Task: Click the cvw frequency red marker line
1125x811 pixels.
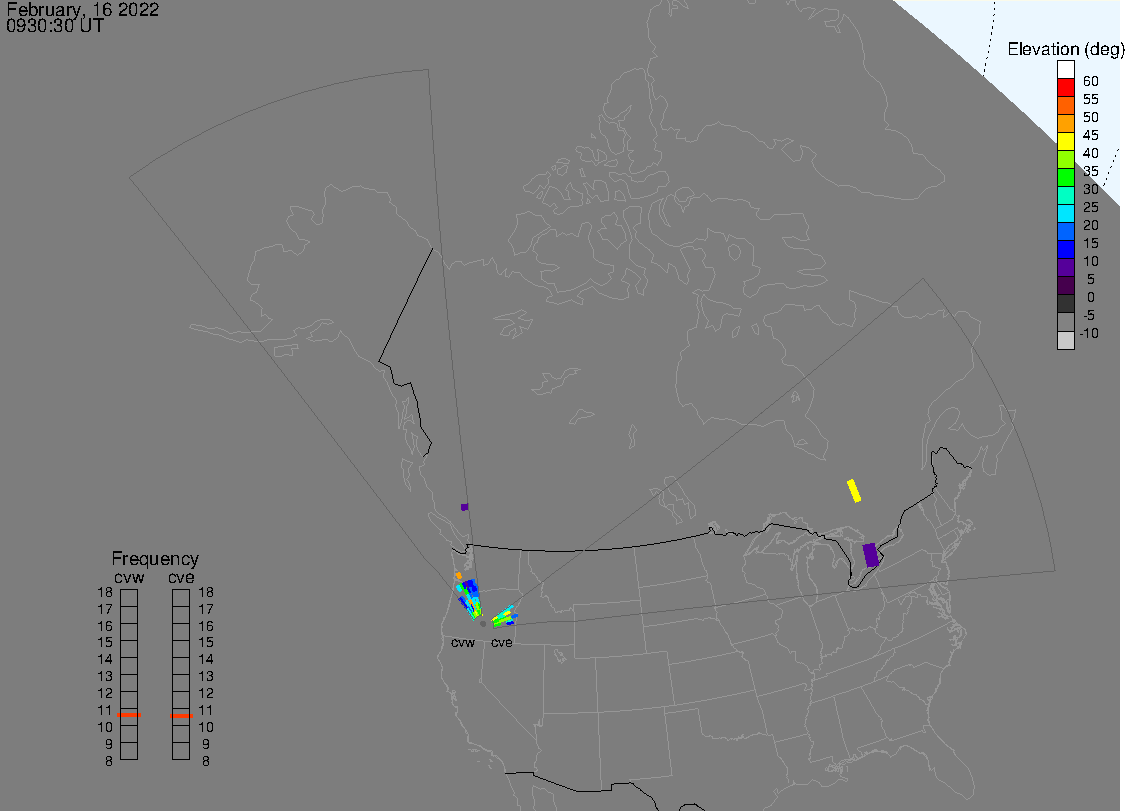Action: click(x=129, y=715)
